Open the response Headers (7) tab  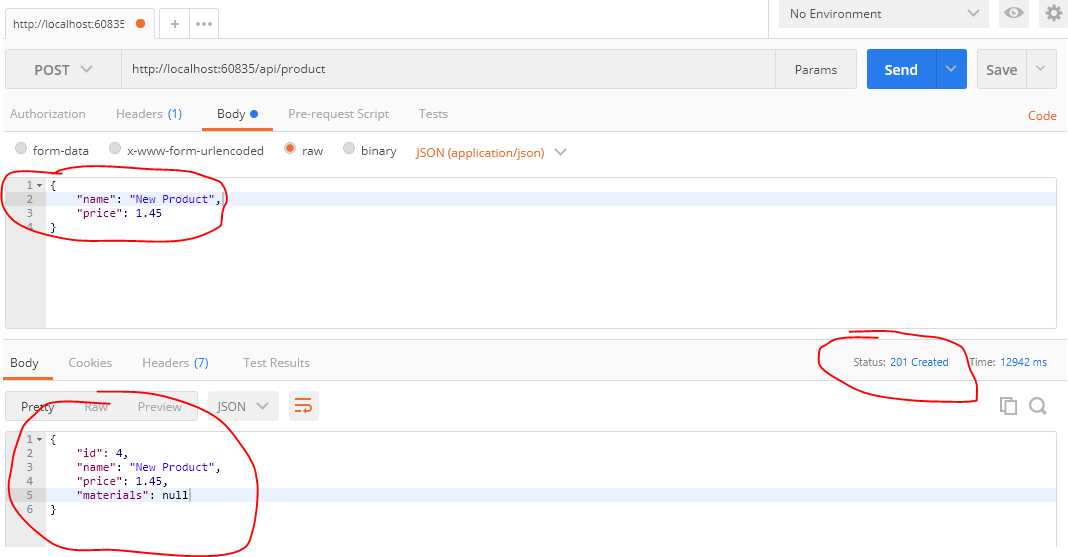[x=175, y=363]
